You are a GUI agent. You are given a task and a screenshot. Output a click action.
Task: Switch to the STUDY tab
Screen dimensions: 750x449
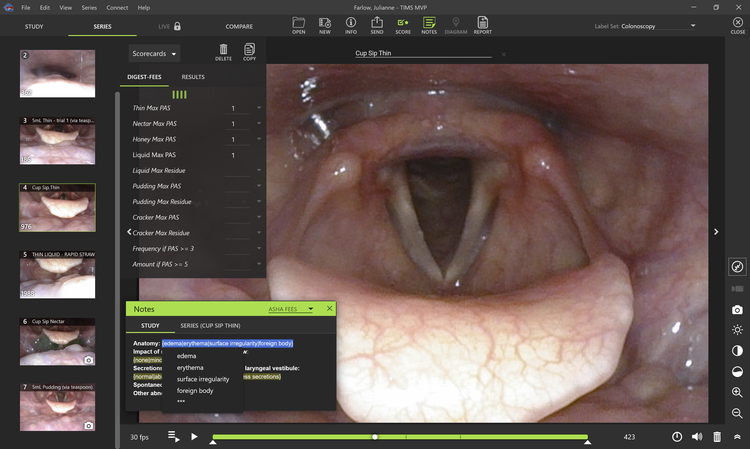(x=34, y=26)
